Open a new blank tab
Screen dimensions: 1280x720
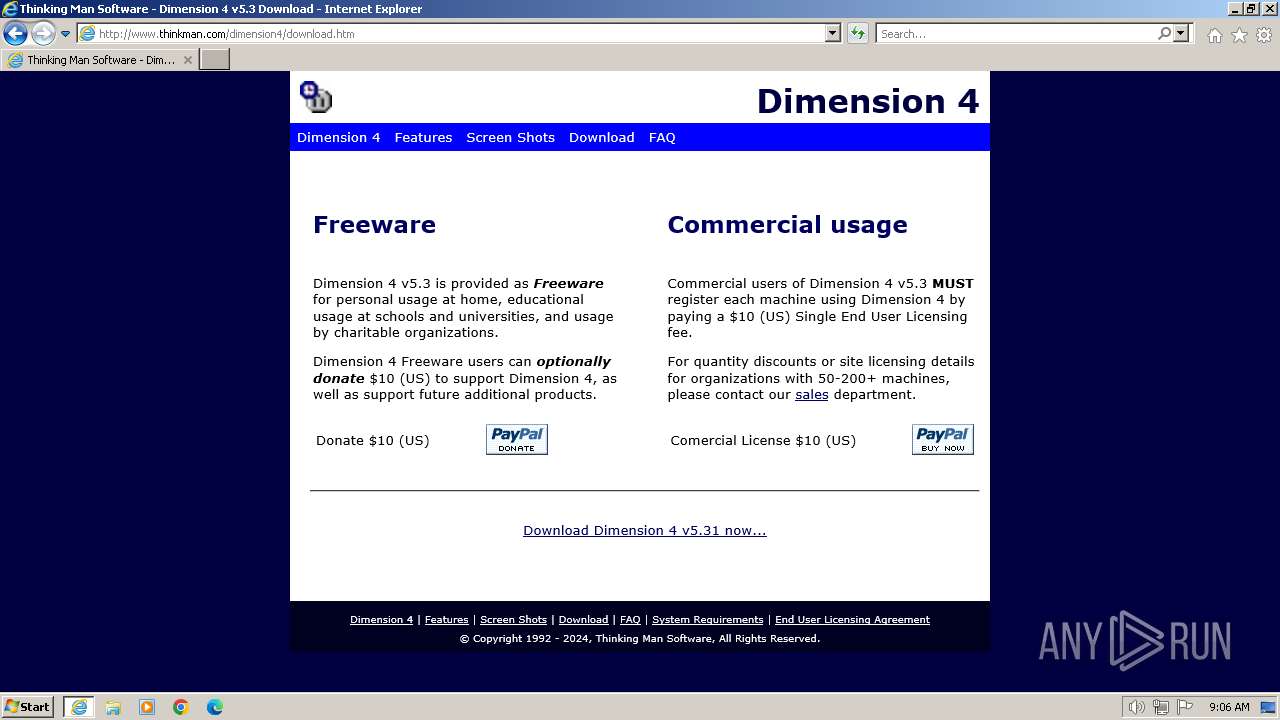[x=215, y=60]
